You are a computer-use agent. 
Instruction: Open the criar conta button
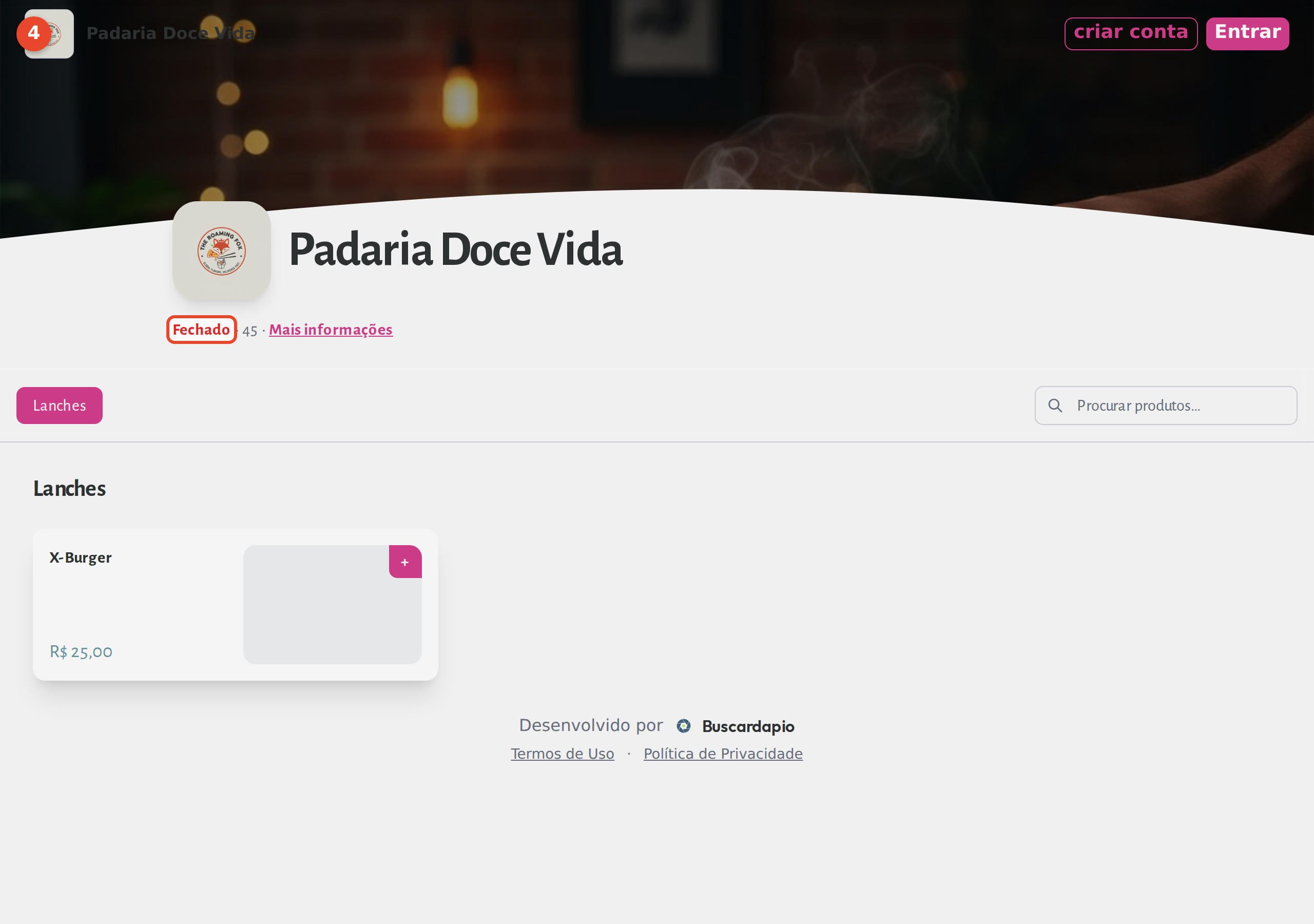[x=1130, y=34]
